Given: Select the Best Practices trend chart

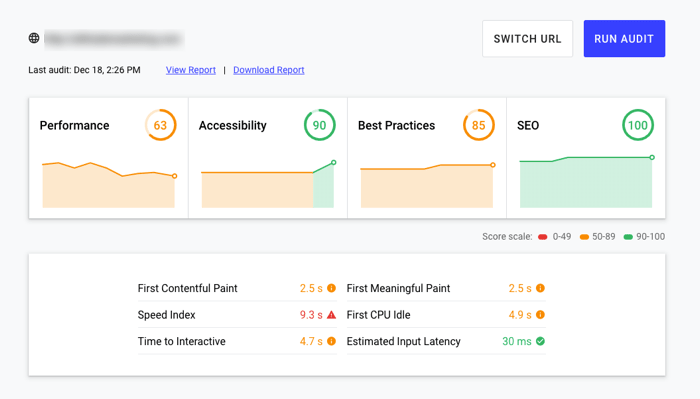Looking at the screenshot, I should [427, 186].
